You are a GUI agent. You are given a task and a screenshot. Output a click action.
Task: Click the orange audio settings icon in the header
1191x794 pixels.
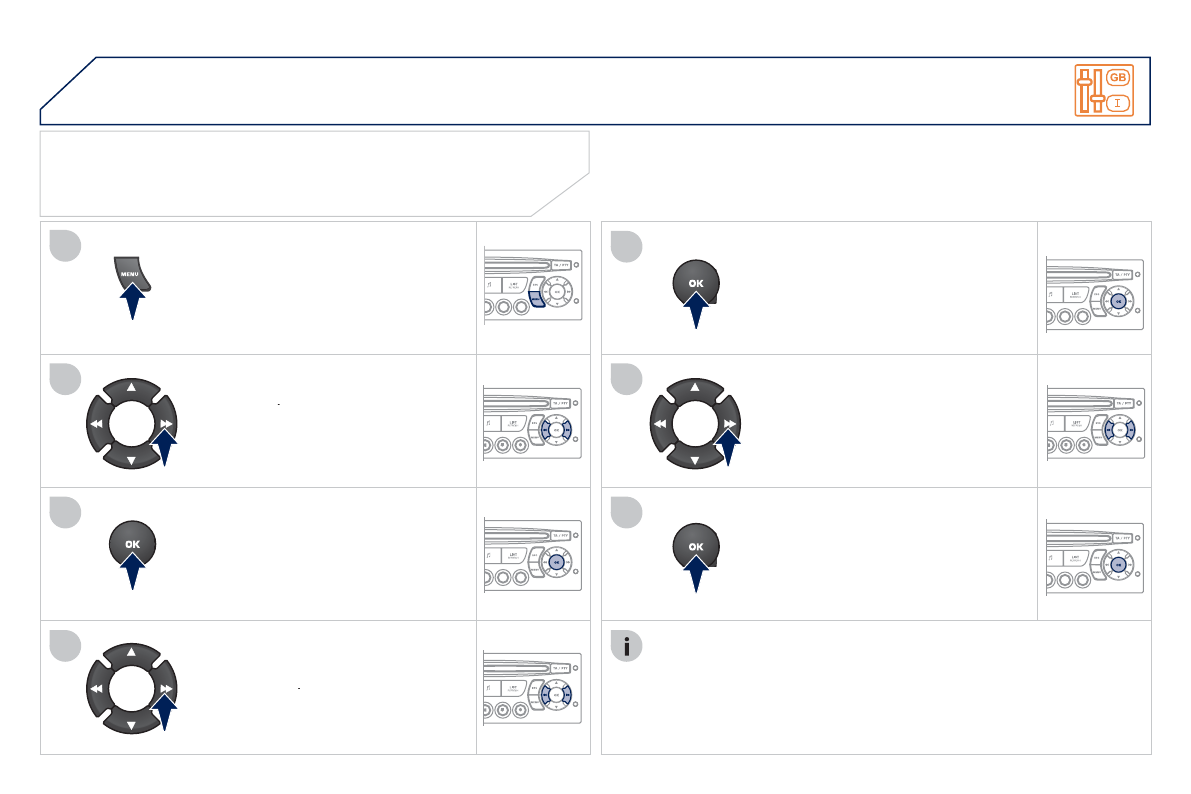pyautogui.click(x=1105, y=90)
